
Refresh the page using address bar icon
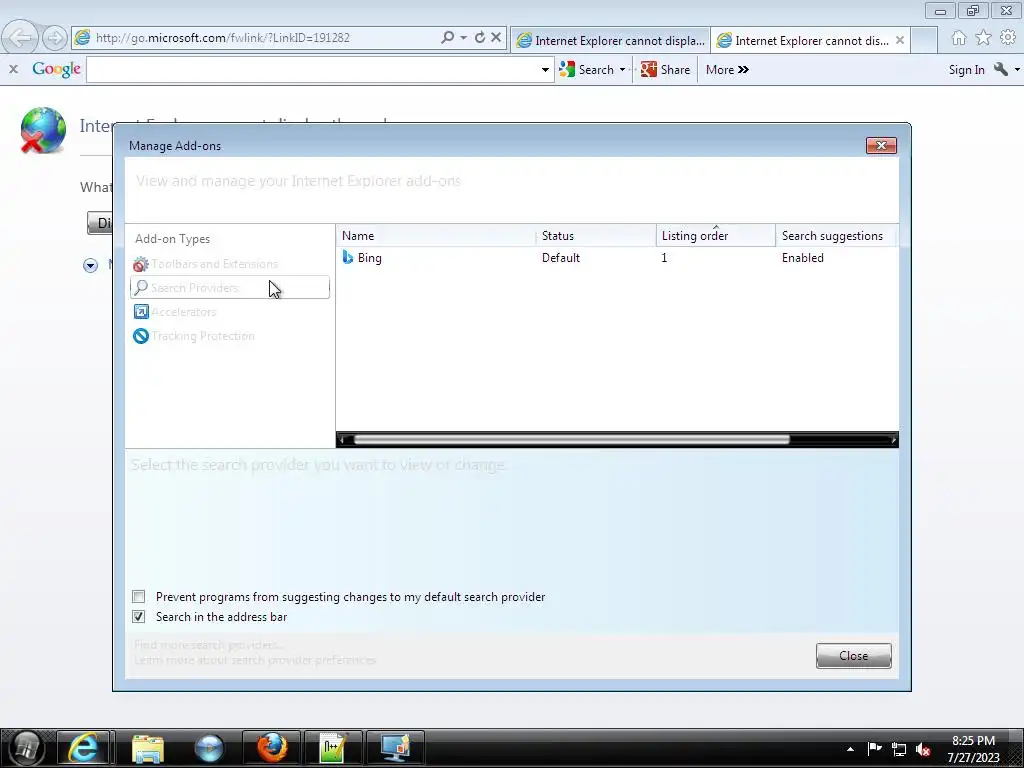point(480,37)
